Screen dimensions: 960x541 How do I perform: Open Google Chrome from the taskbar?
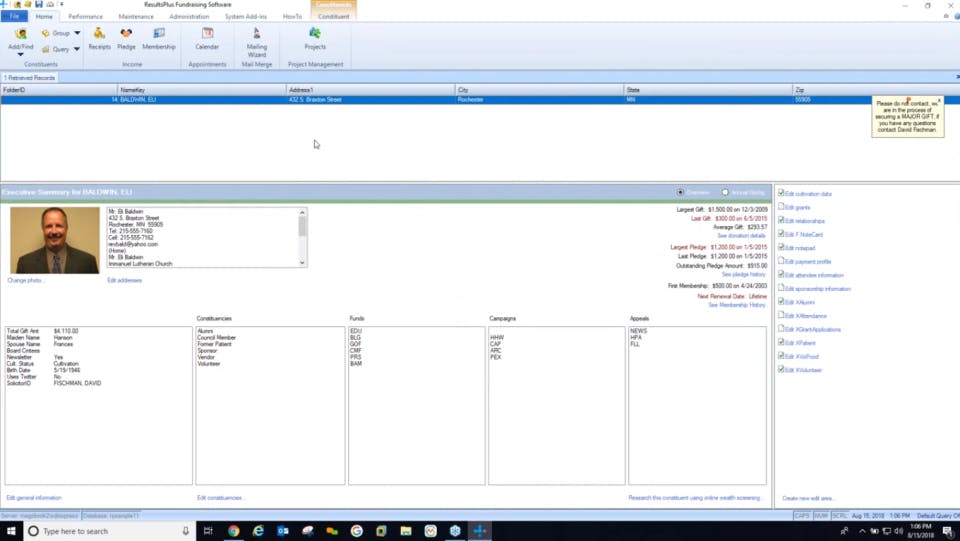click(233, 531)
